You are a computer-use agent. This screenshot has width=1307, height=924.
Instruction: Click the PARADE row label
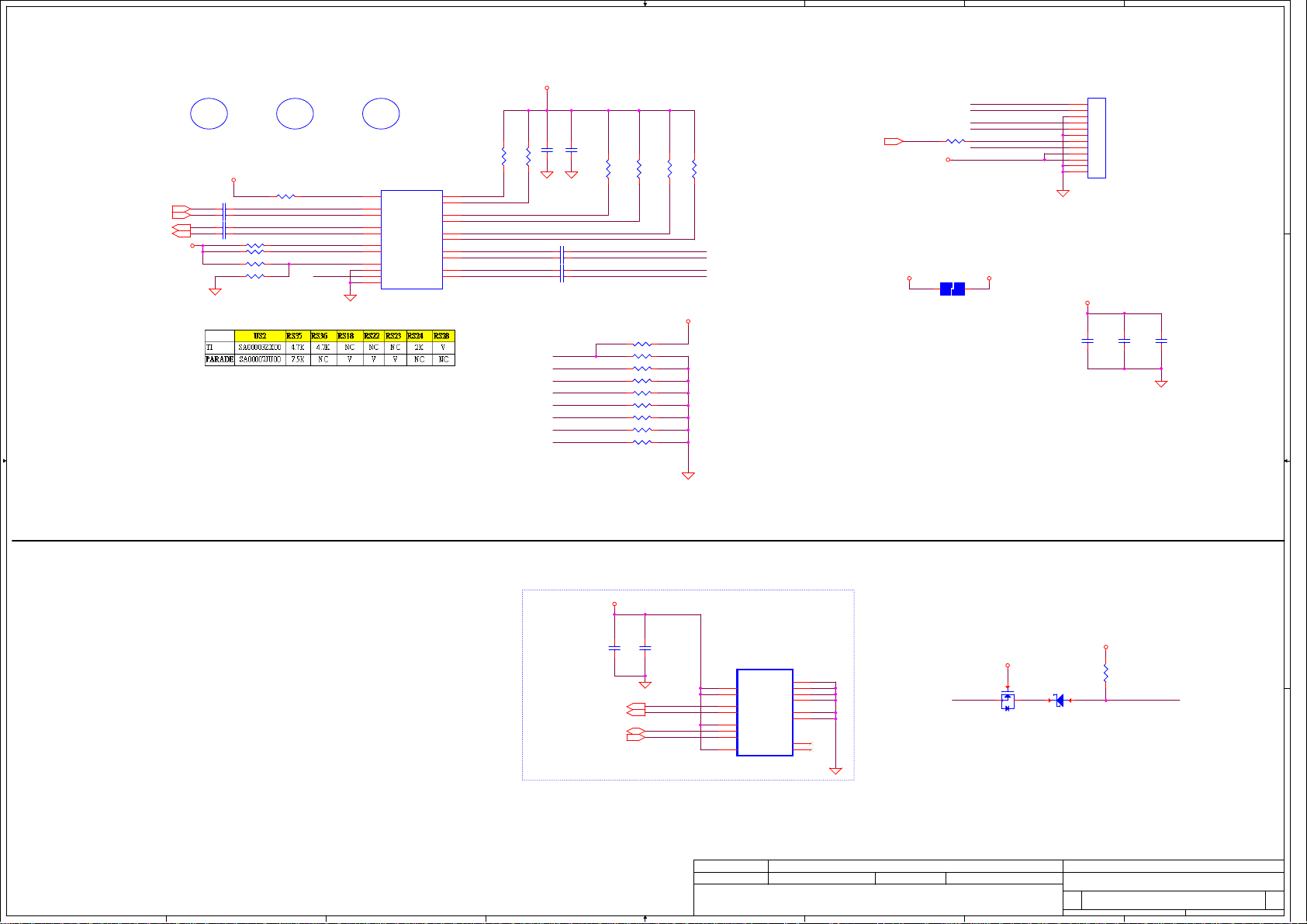pos(220,360)
